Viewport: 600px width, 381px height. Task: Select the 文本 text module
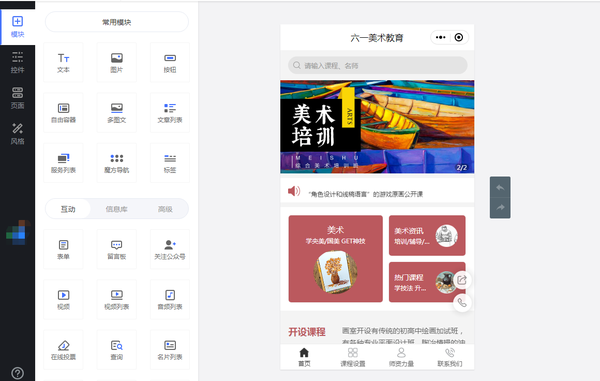(x=64, y=63)
